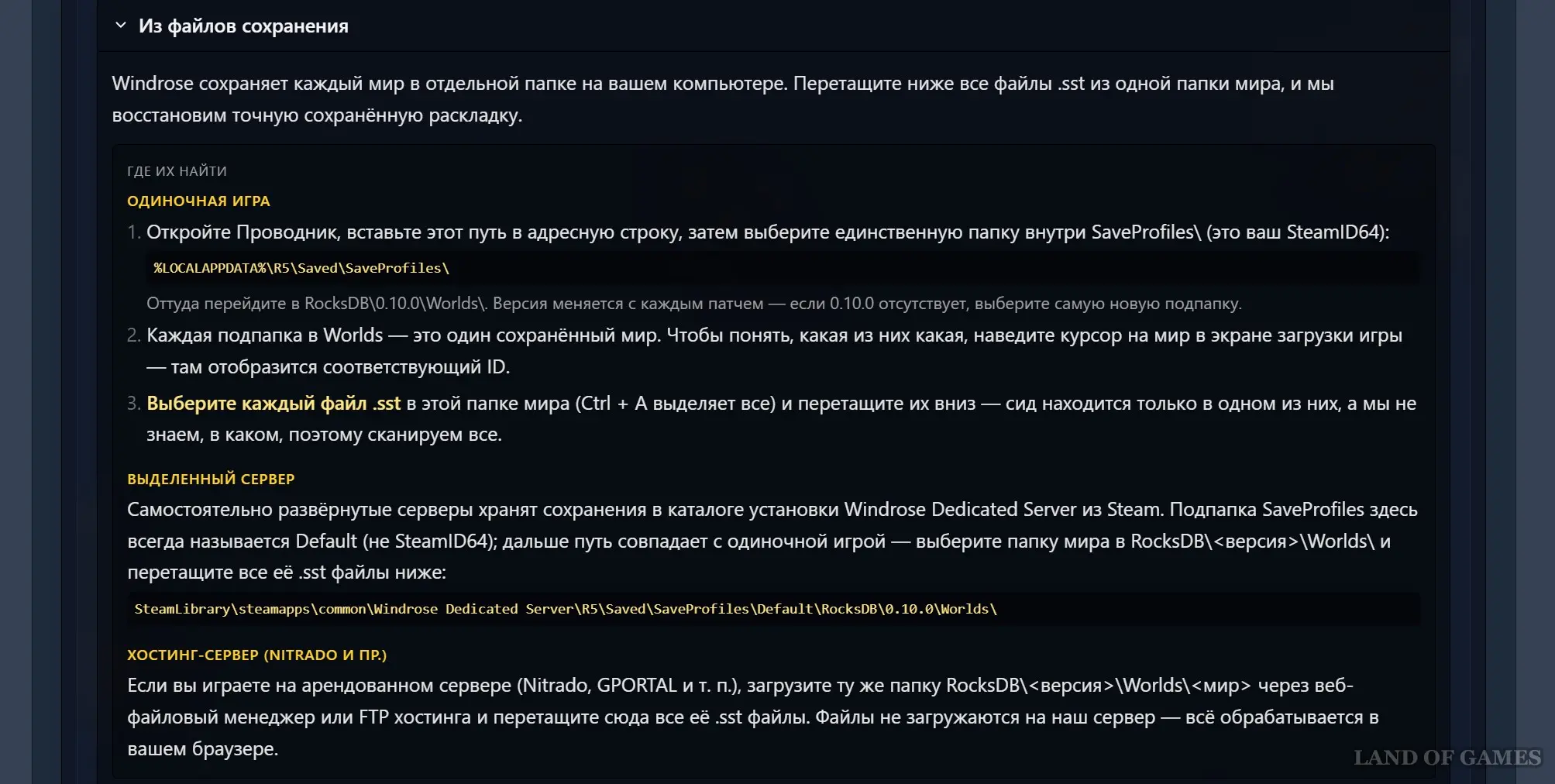Image resolution: width=1555 pixels, height=784 pixels.
Task: Click the "ОДИНОЧНАЯ ИГРА" heading
Action: coord(198,201)
